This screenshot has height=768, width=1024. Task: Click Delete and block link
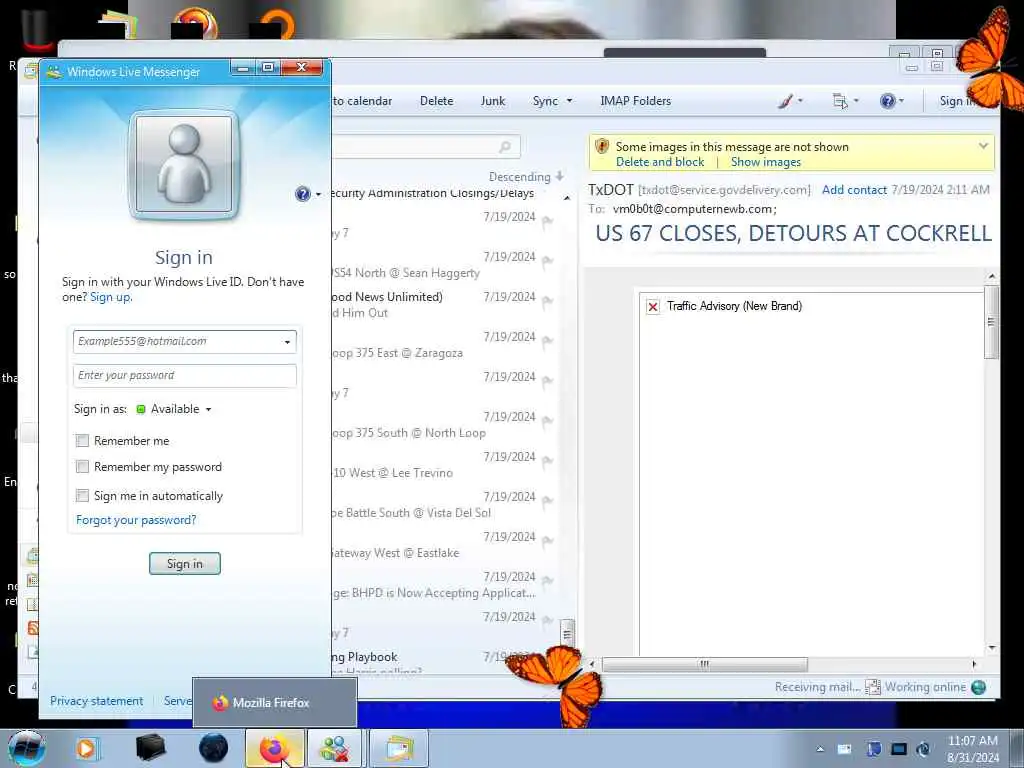pyautogui.click(x=660, y=162)
